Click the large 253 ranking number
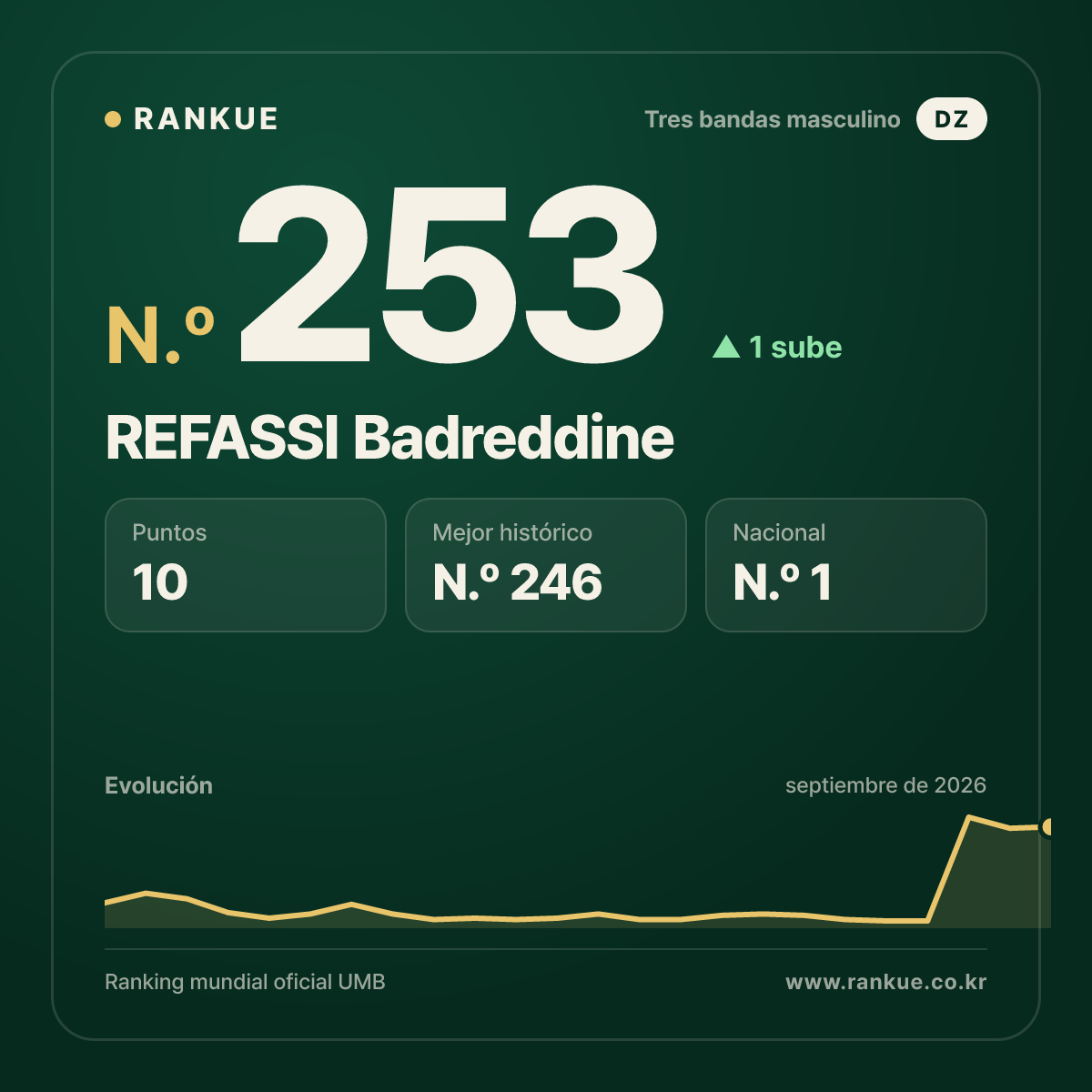The image size is (1092, 1092). coord(450,273)
